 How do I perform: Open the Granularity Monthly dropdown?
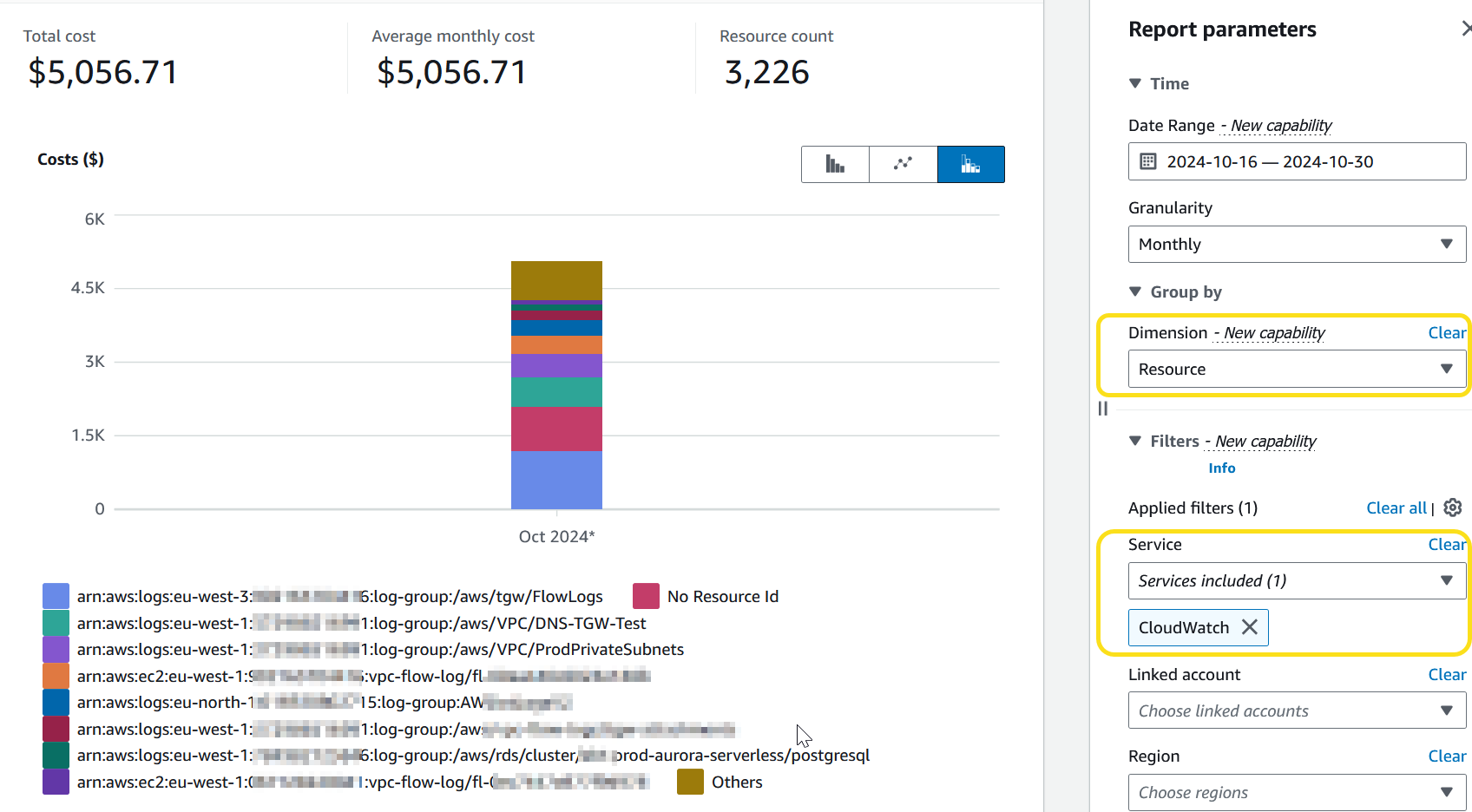click(1295, 244)
